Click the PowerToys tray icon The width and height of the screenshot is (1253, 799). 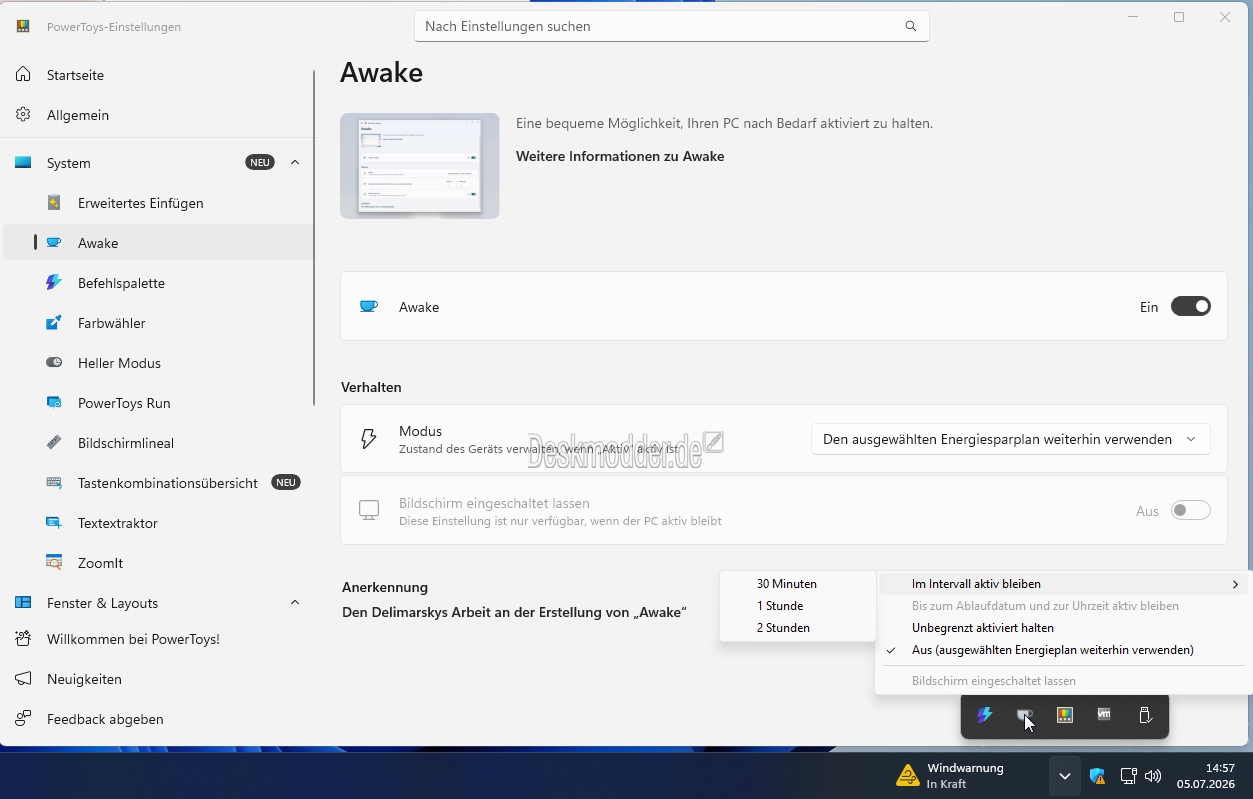(x=1065, y=715)
